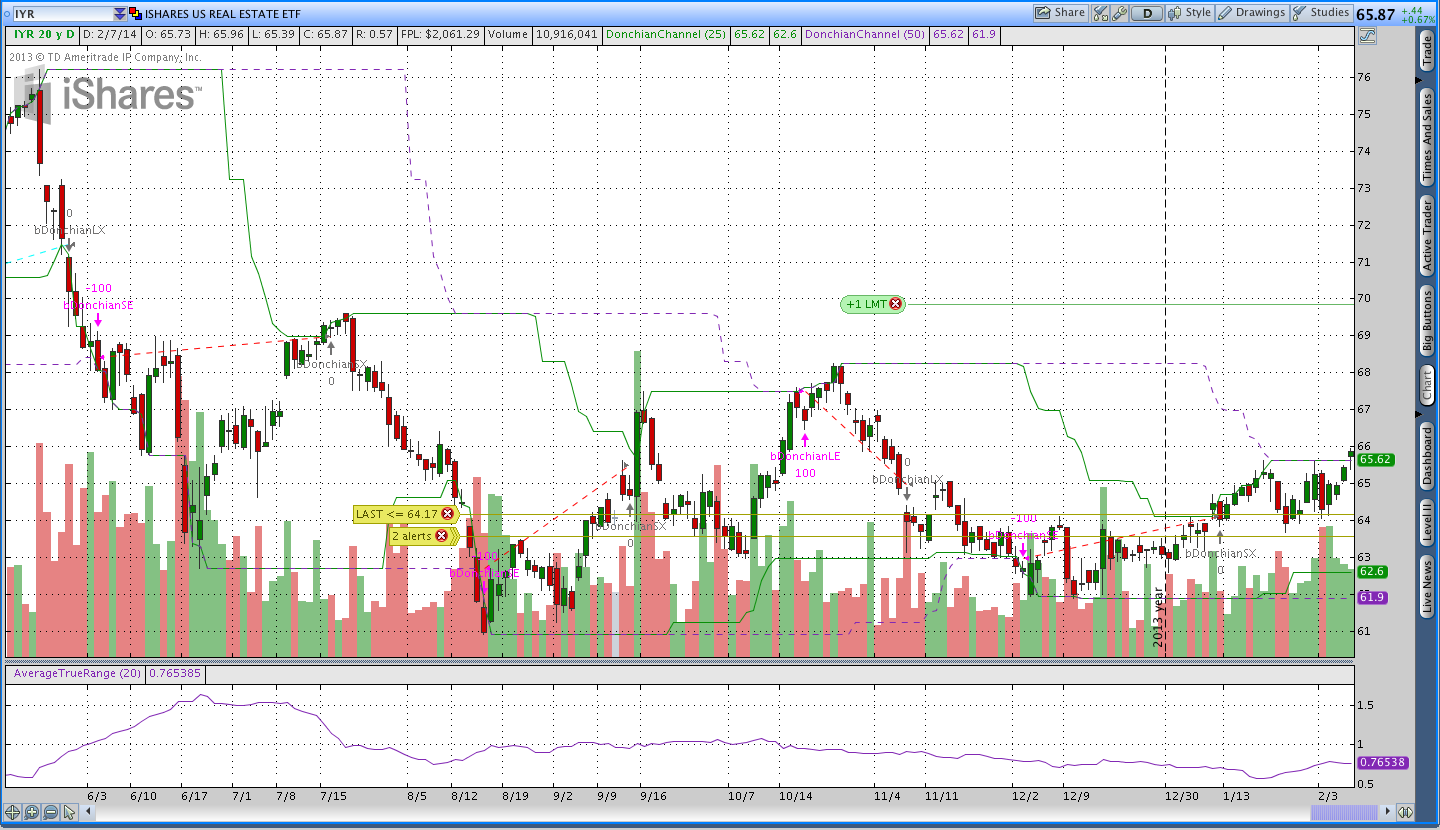Image resolution: width=1440 pixels, height=830 pixels.
Task: Switch to Active Trader tab
Action: point(1428,235)
